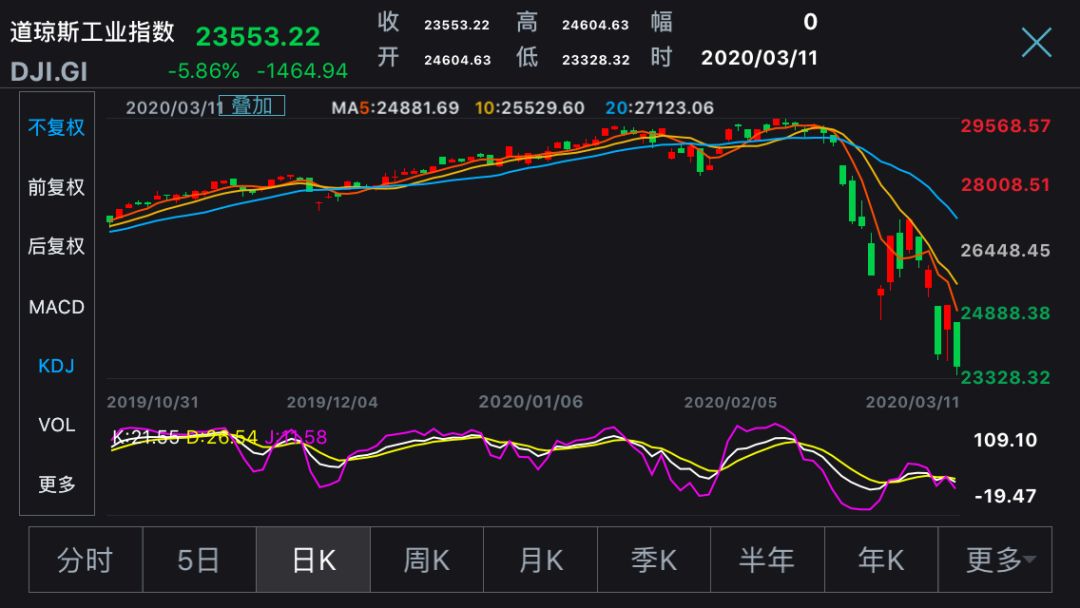Click the 2019/10/31 date axis label
The width and height of the screenshot is (1080, 608).
point(153,402)
